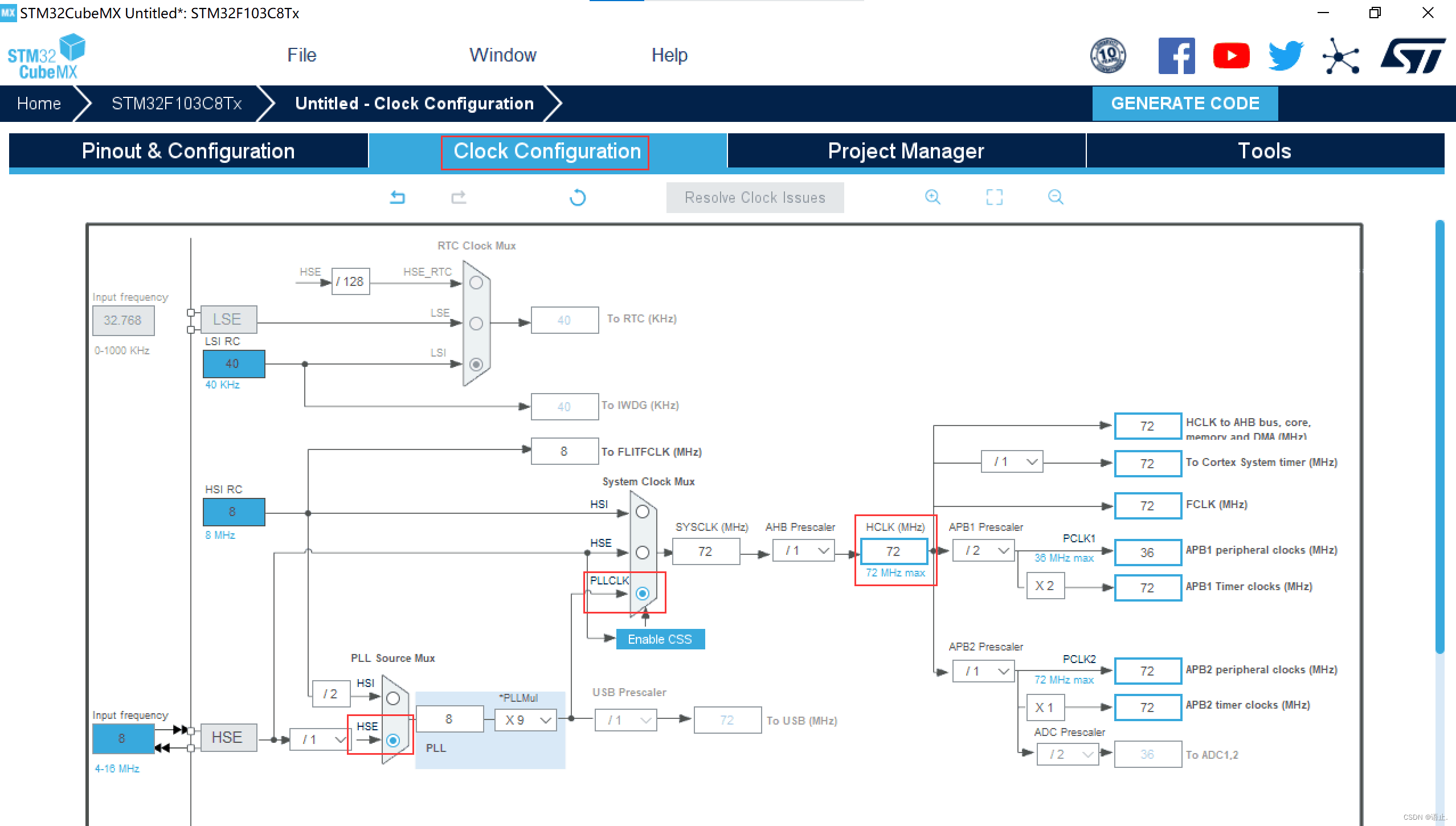The image size is (1456, 826).
Task: Click the fit-to-screen icon
Action: tap(994, 197)
